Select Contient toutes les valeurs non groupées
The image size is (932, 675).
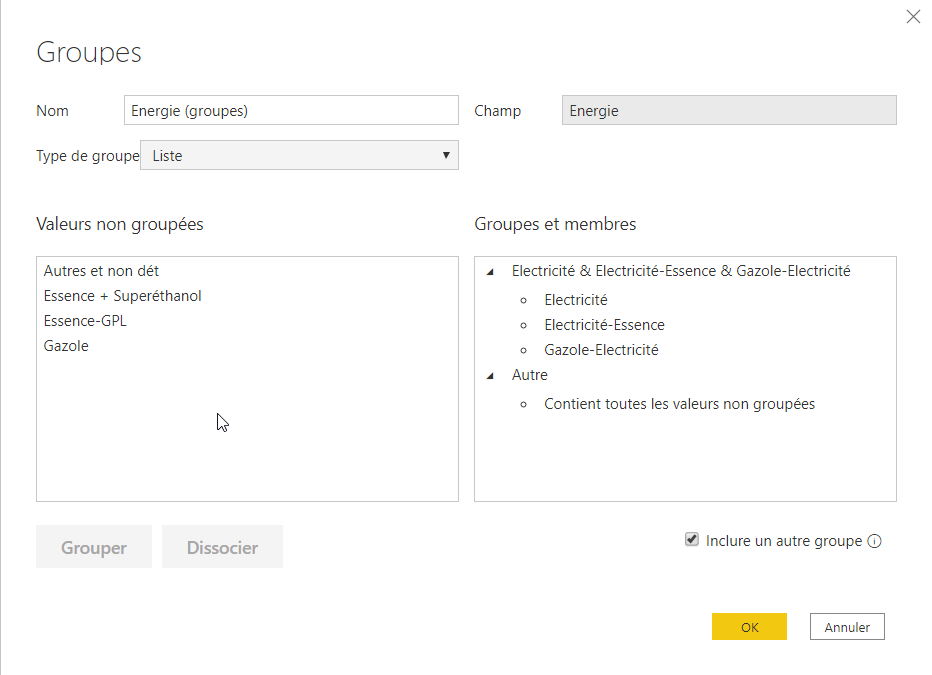[679, 404]
